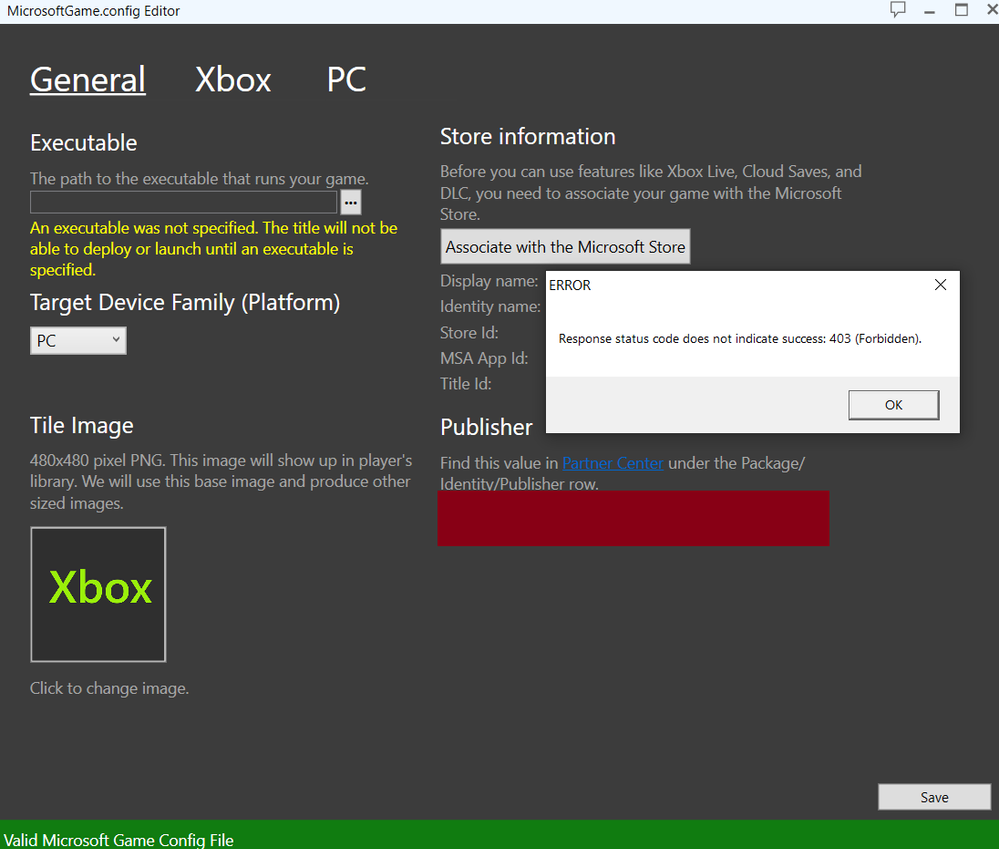999x849 pixels.
Task: Click the 'Click to change image.' caption
Action: [x=109, y=688]
